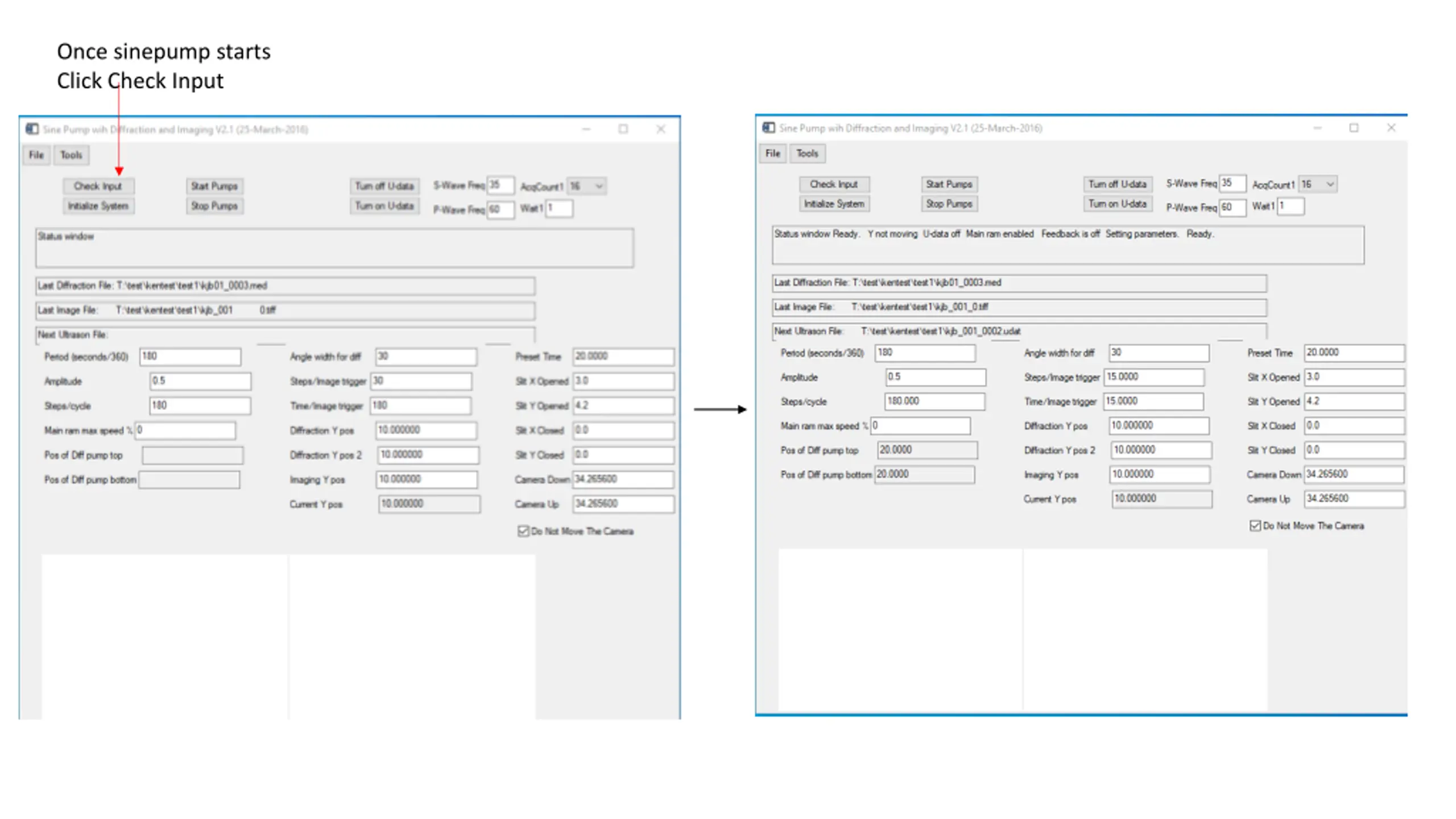Click Angle width for diff field, left window
The width and height of the screenshot is (1456, 819).
426,357
